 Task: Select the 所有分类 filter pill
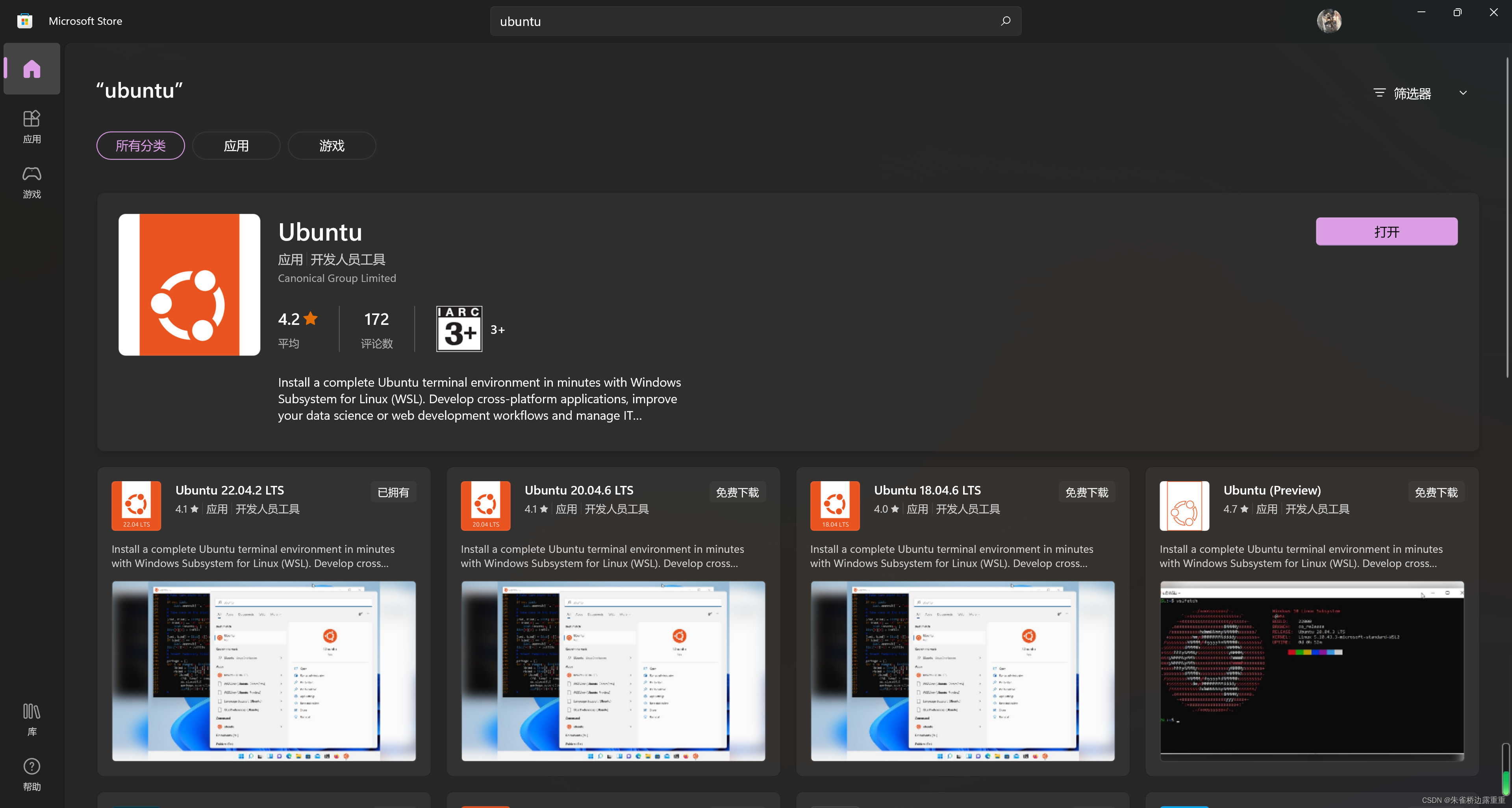tap(140, 146)
